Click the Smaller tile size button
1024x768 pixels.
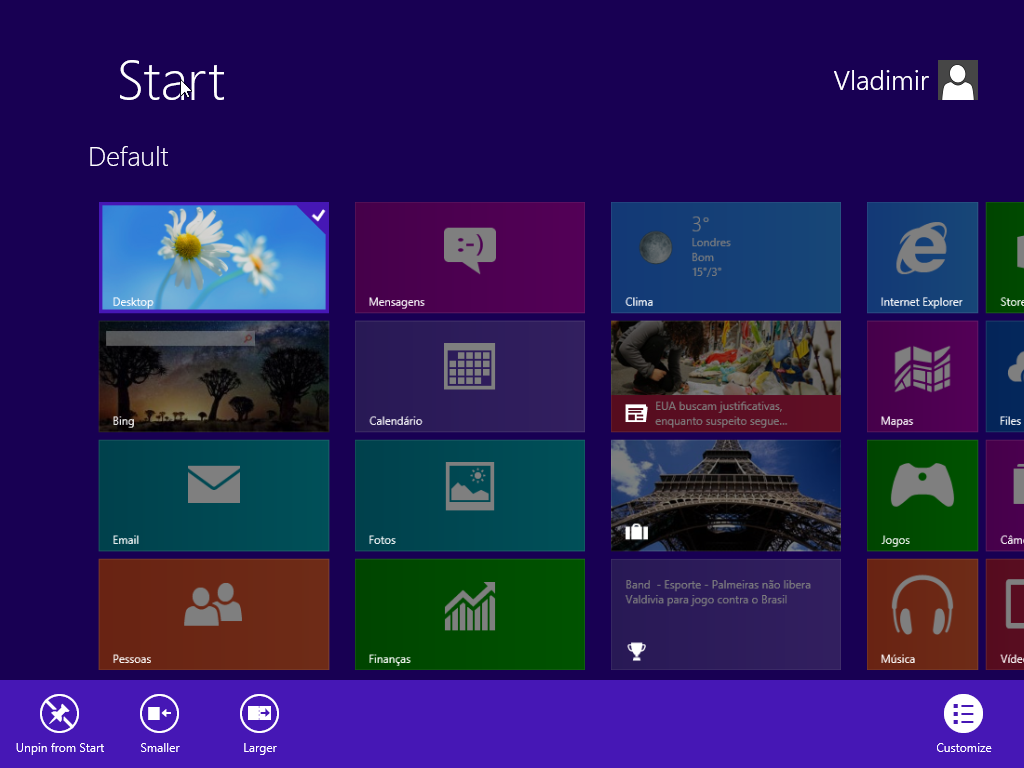(x=159, y=724)
